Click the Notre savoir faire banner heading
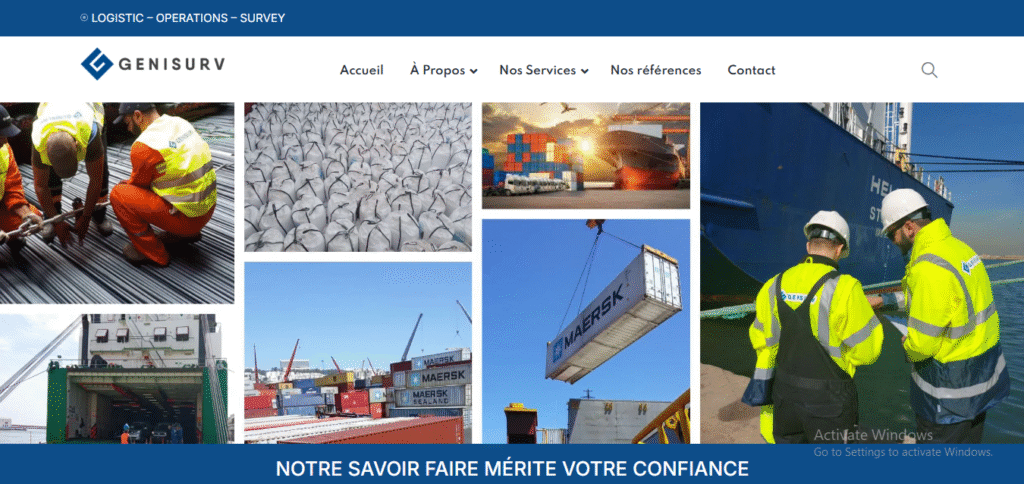The image size is (1024, 484). coord(512,468)
